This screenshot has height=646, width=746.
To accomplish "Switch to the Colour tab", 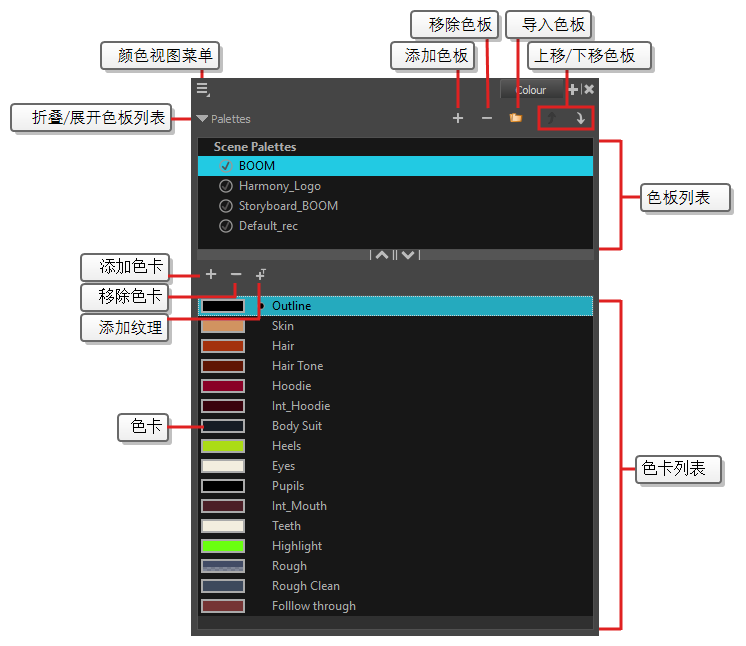I will (x=531, y=90).
